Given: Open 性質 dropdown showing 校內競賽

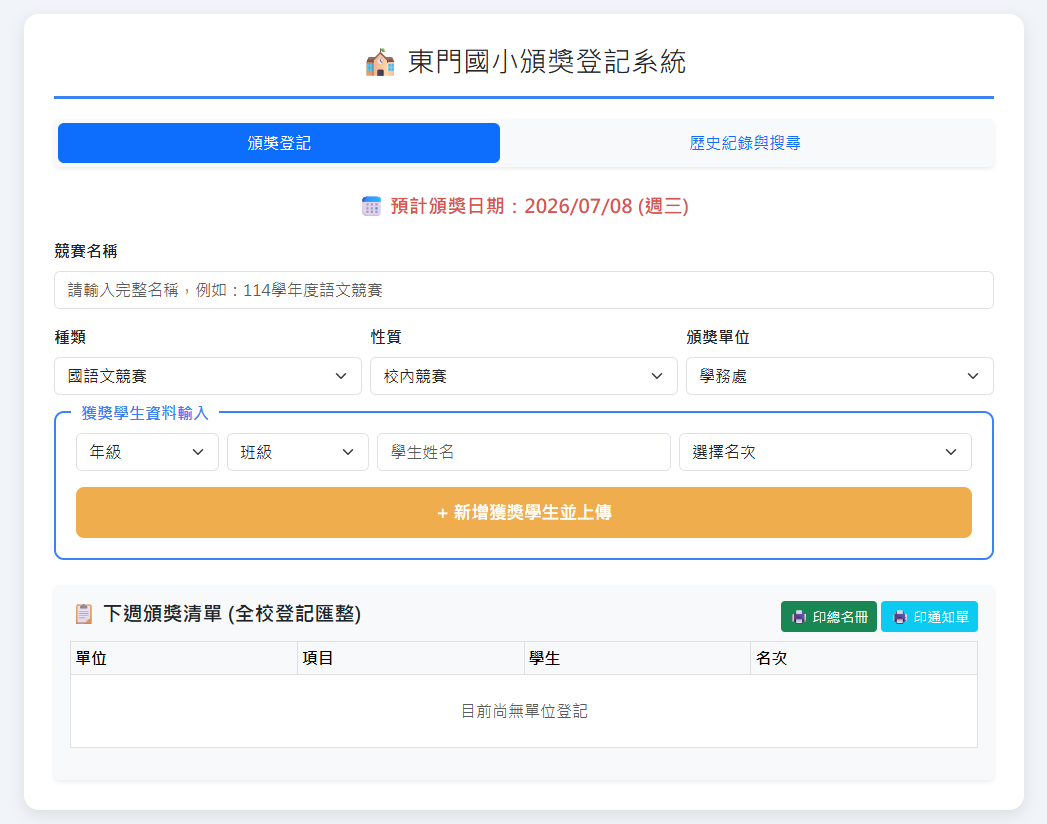Looking at the screenshot, I should (524, 376).
